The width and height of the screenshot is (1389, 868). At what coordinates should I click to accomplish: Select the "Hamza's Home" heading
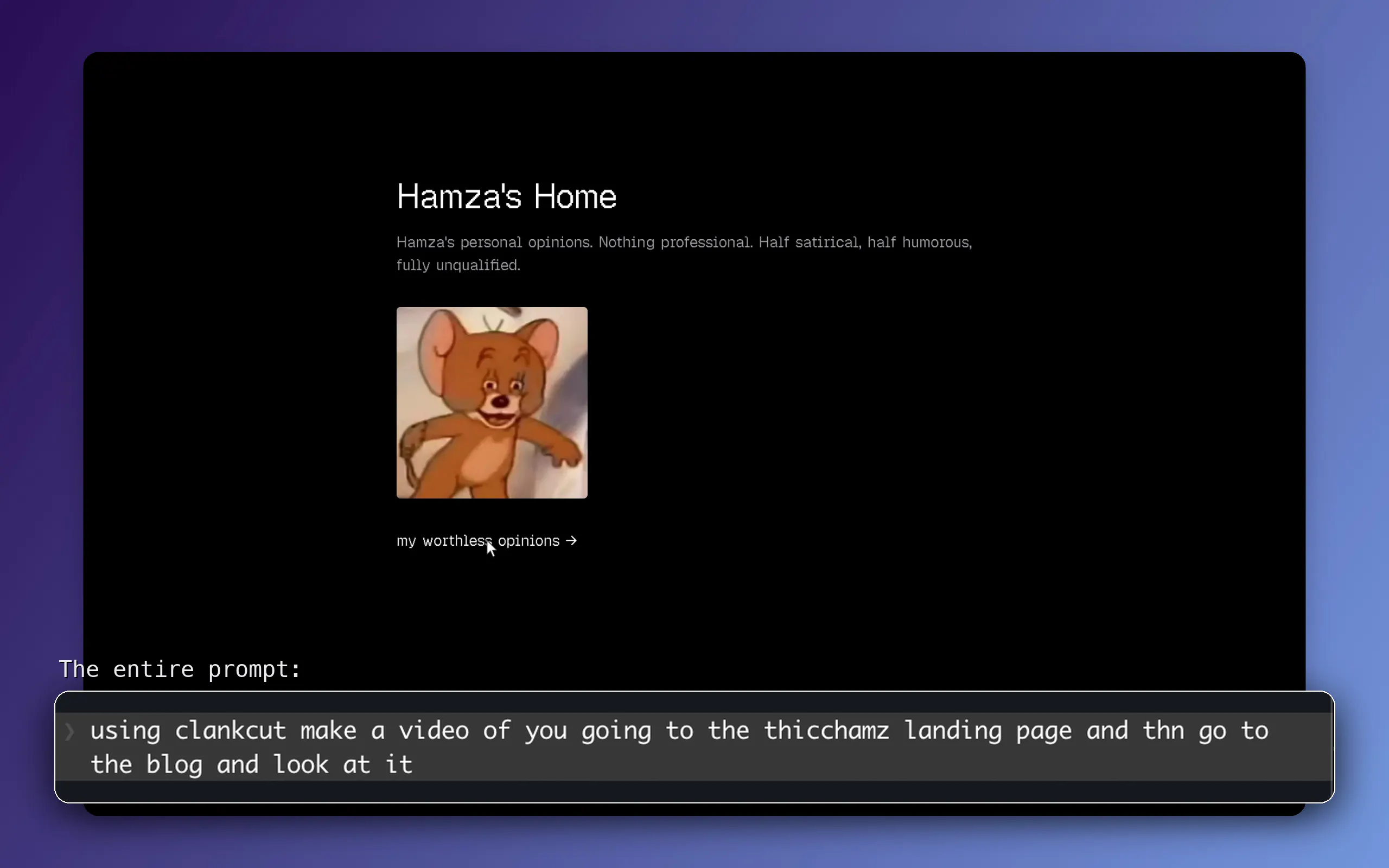coord(506,196)
